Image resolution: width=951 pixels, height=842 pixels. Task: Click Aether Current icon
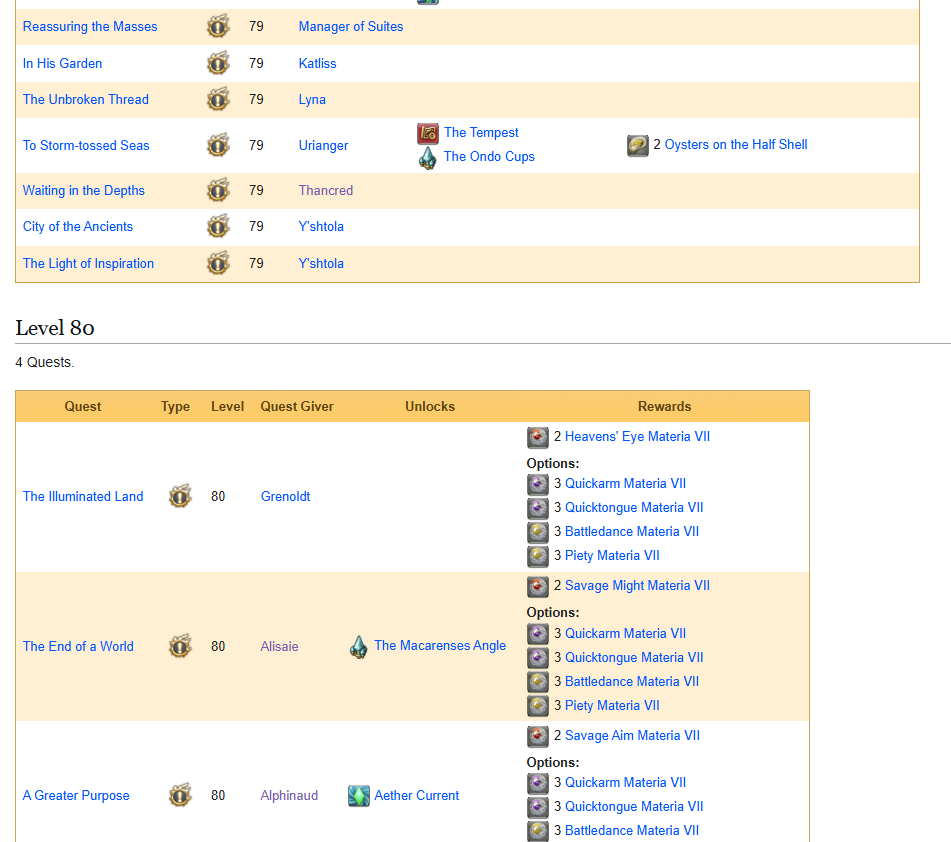point(359,796)
